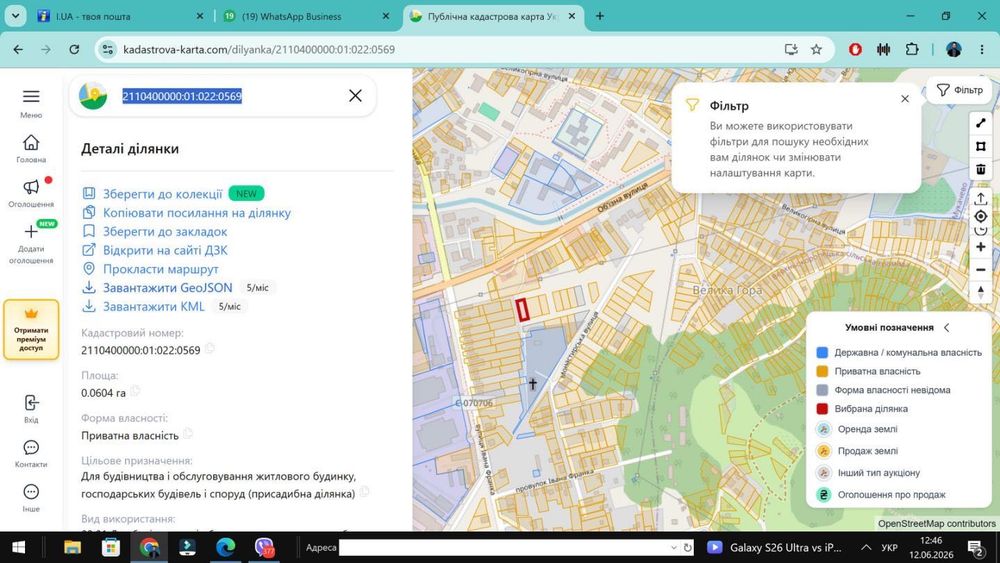The width and height of the screenshot is (1000, 563).
Task: Open the hamburger Меню icon
Action: pos(31,96)
